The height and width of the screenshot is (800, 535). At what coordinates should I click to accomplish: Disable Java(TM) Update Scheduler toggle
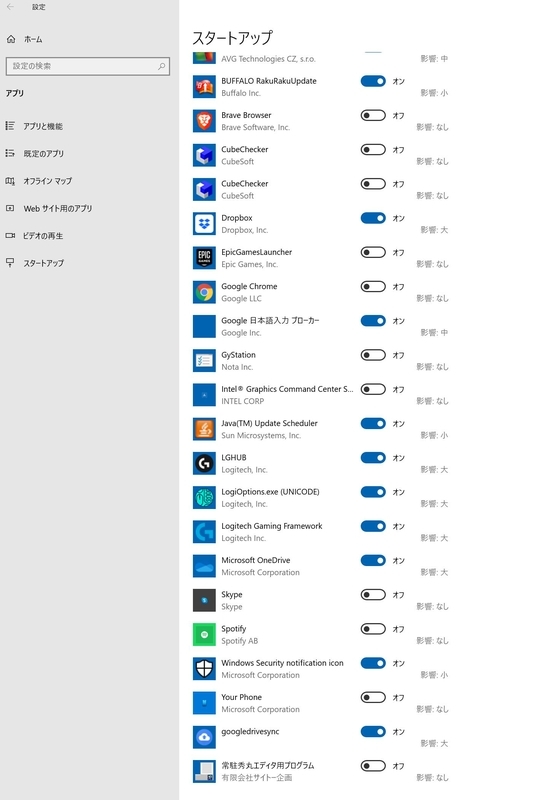click(x=373, y=423)
